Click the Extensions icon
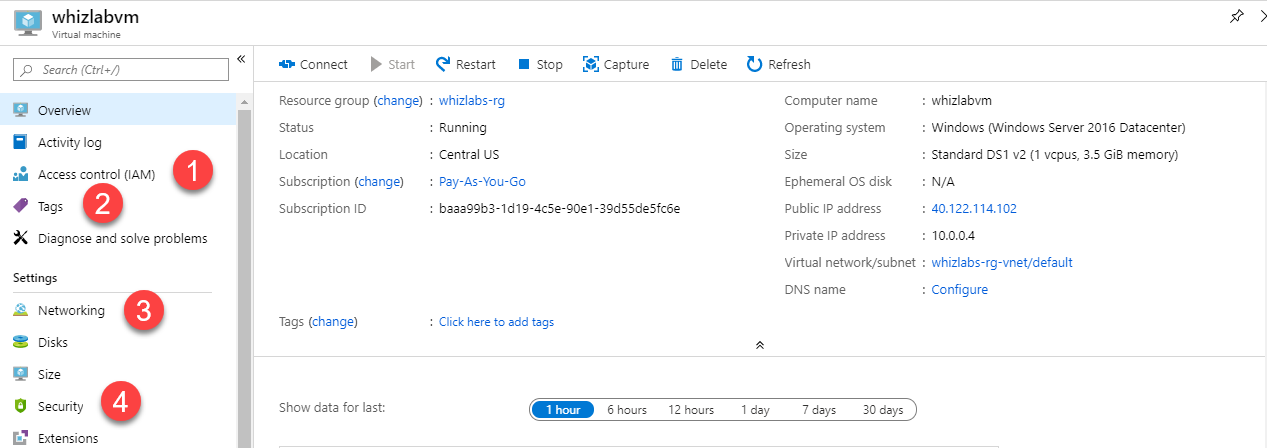Image resolution: width=1267 pixels, height=448 pixels. pyautogui.click(x=20, y=438)
